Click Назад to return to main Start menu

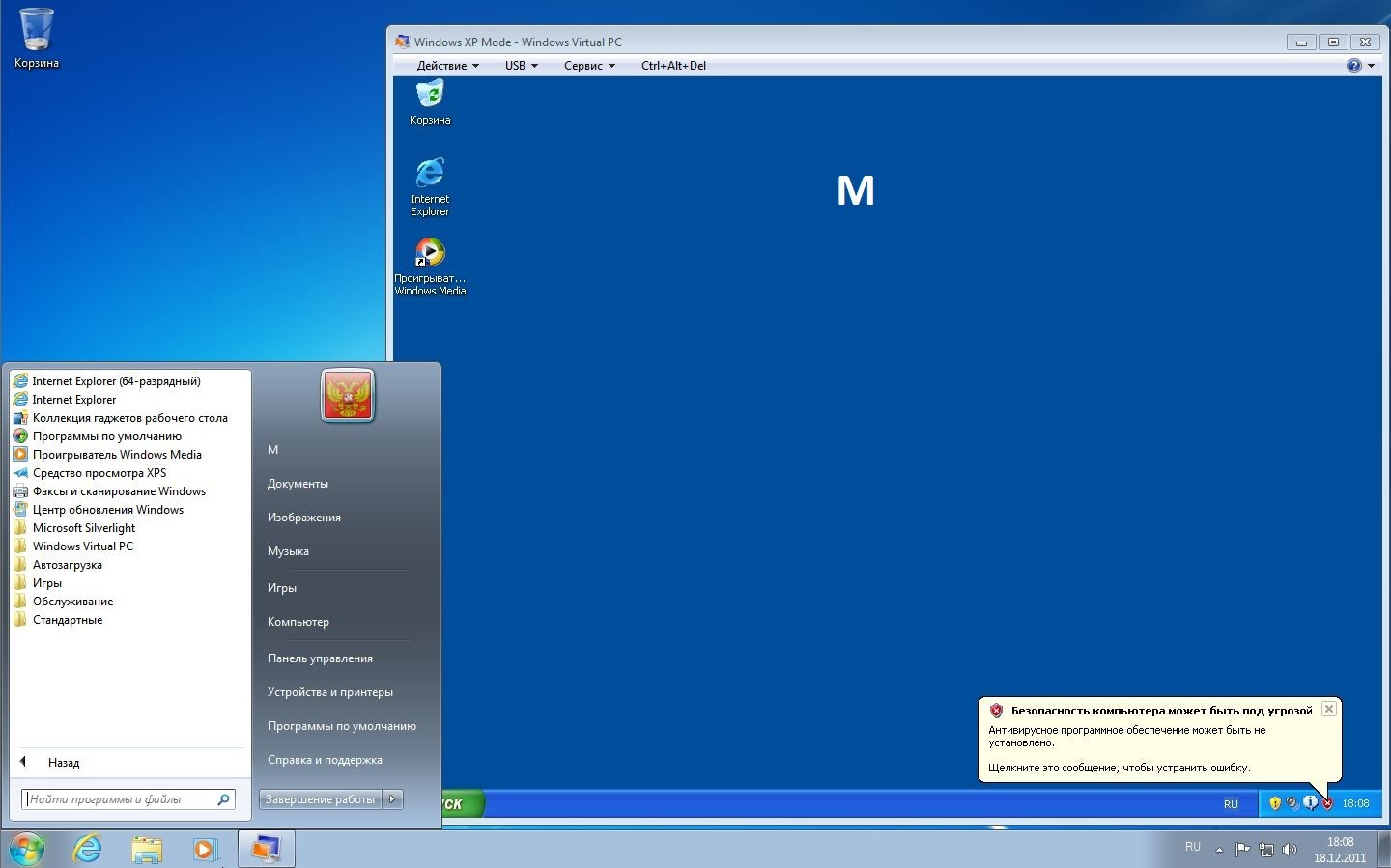64,763
